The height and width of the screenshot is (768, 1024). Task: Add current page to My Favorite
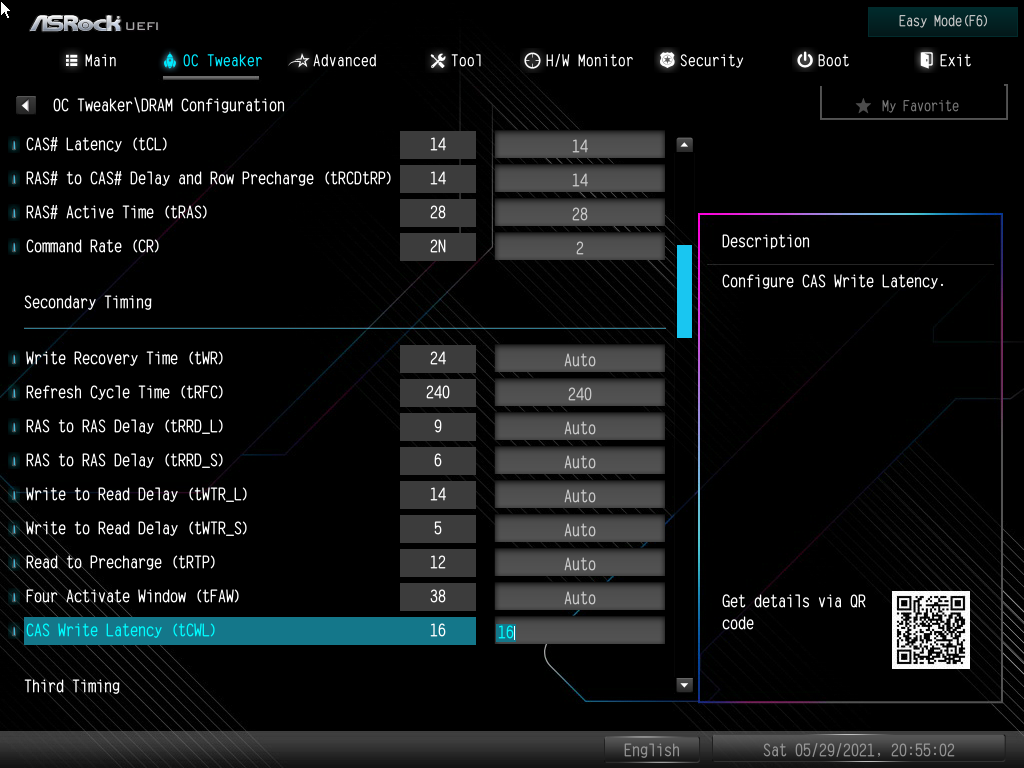pyautogui.click(x=912, y=104)
